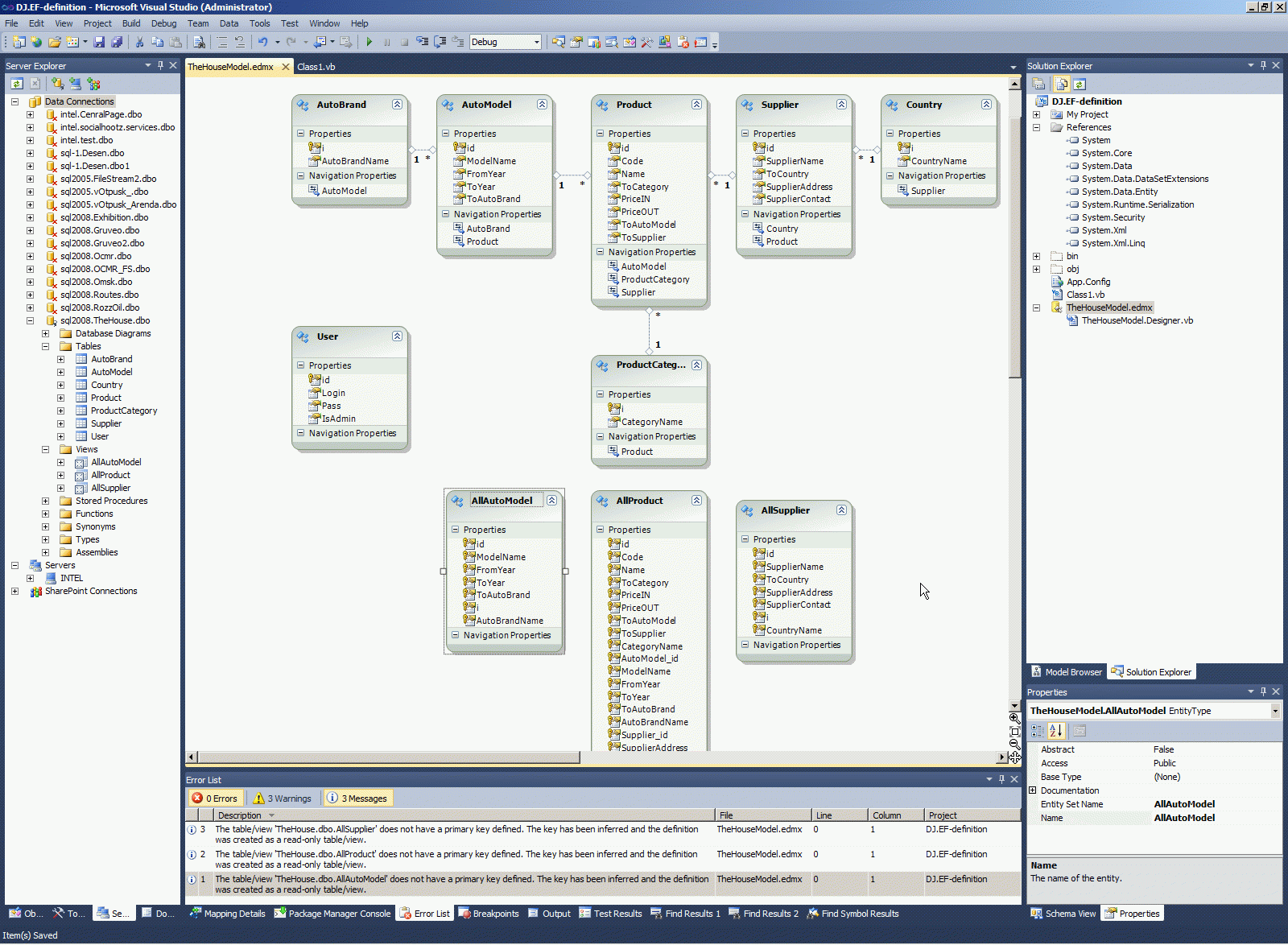Close the TheHouseModel.edmx document tab
1288x945 pixels.
[286, 67]
